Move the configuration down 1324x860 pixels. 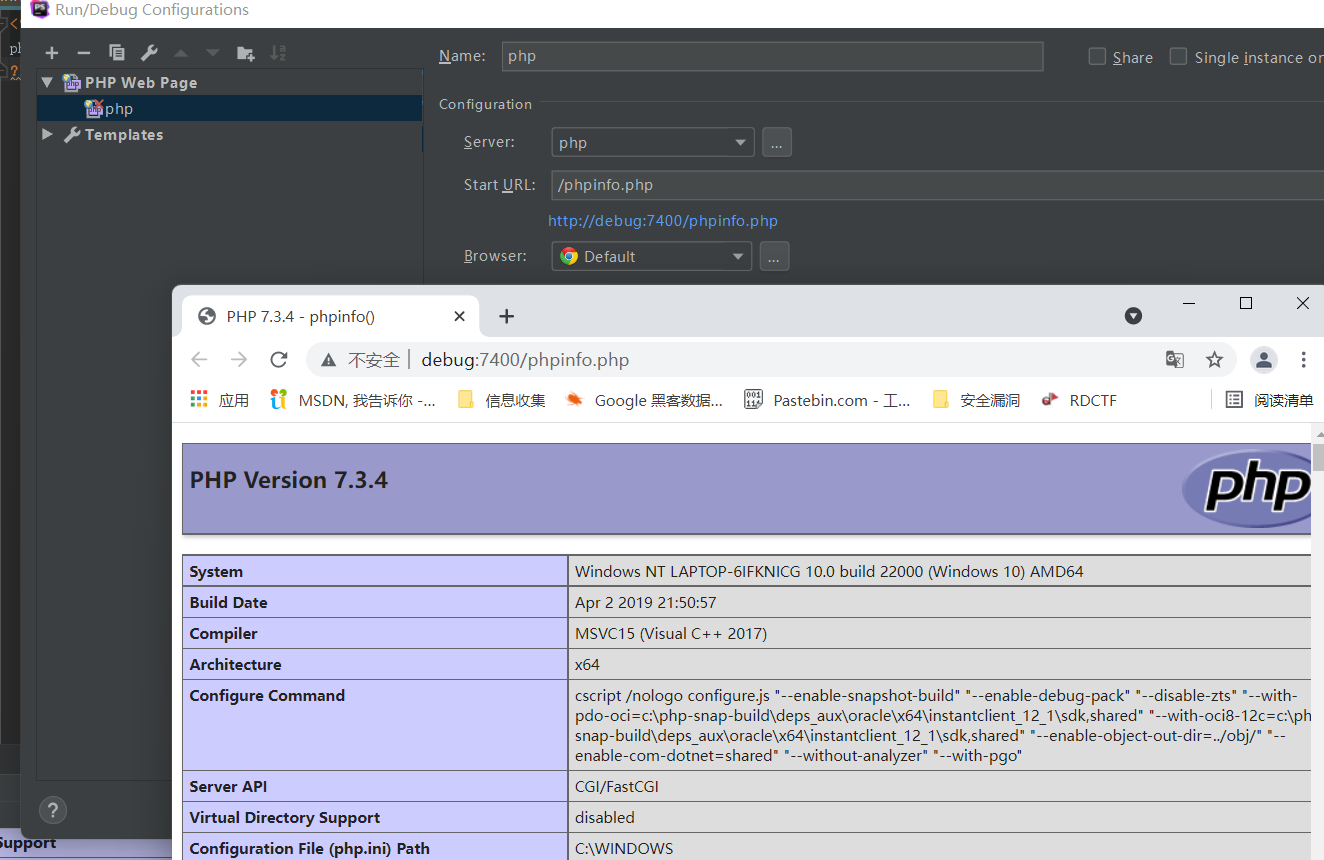pyautogui.click(x=213, y=53)
